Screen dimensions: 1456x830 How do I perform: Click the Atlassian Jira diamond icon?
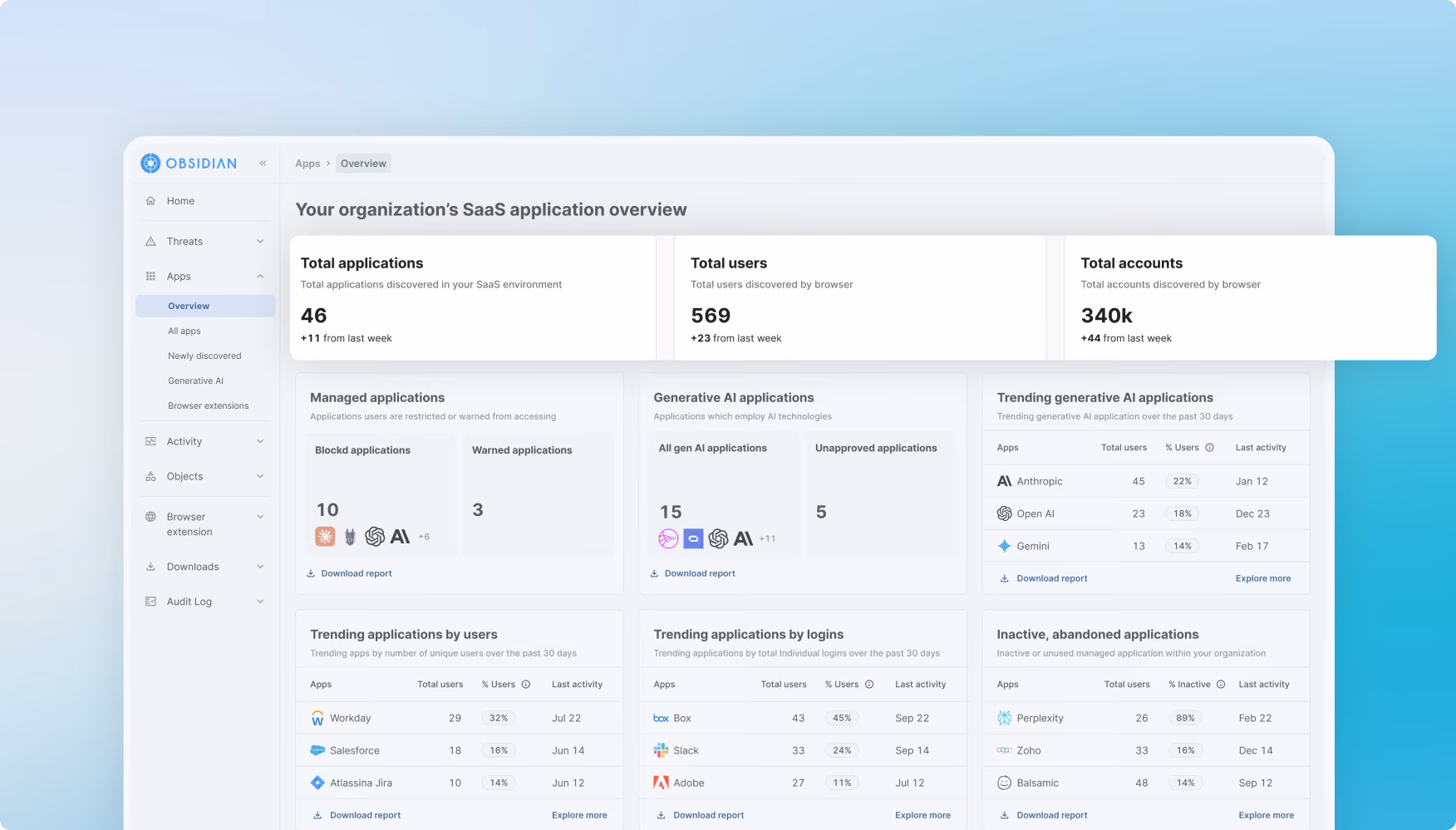[317, 783]
